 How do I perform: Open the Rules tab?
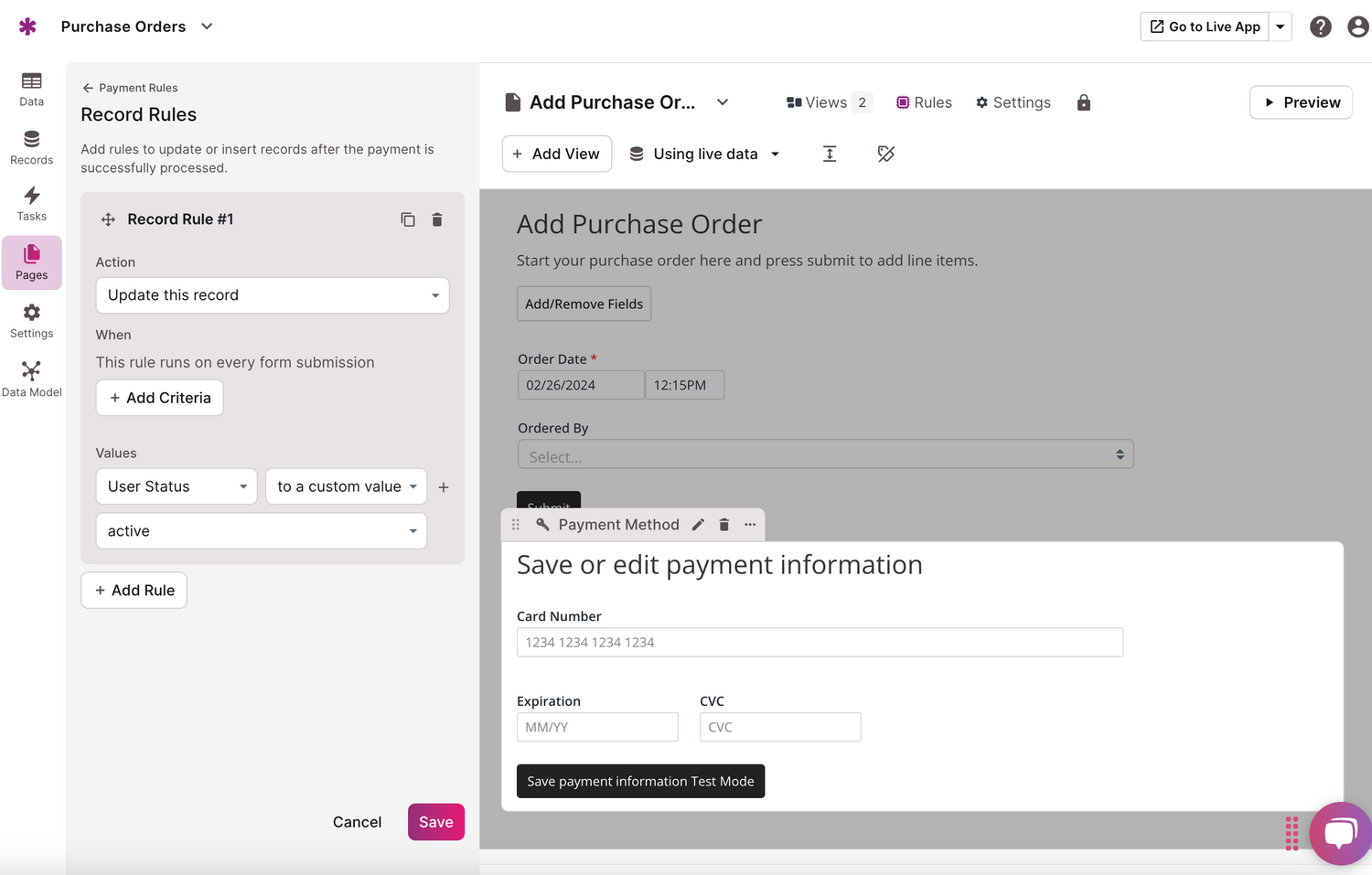[x=924, y=102]
